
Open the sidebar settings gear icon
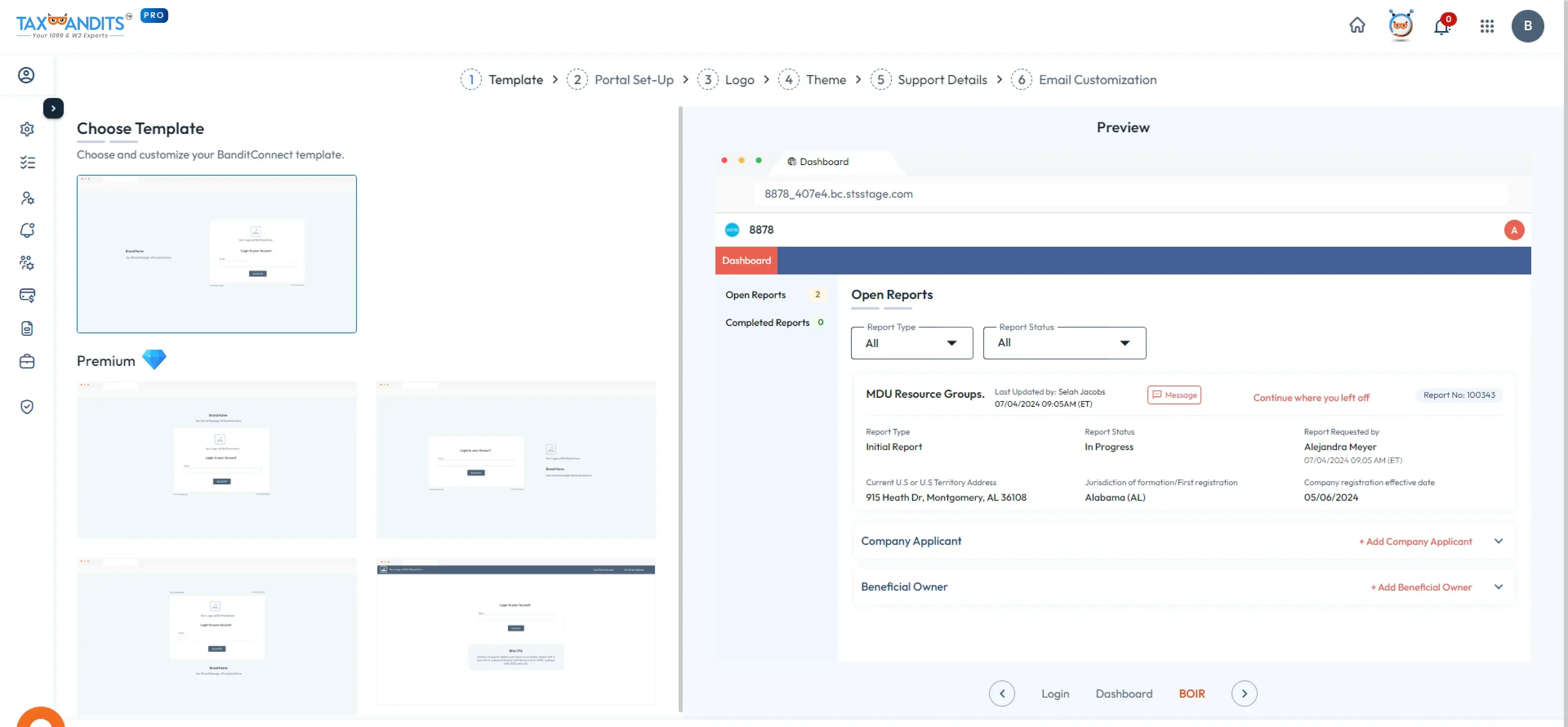pyautogui.click(x=27, y=129)
